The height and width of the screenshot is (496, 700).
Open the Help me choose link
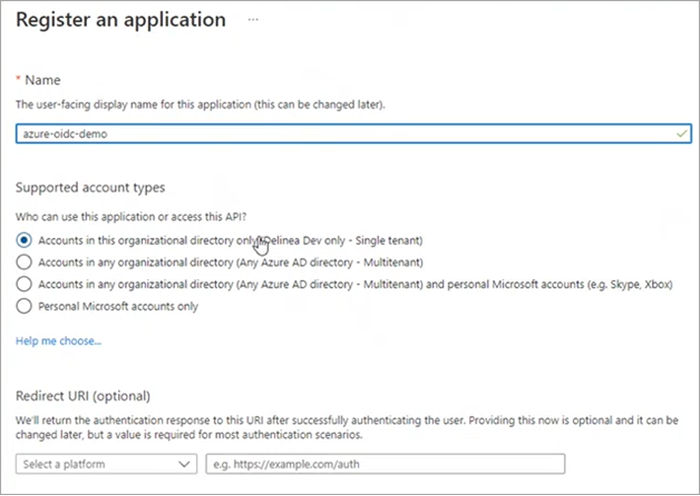(x=58, y=341)
